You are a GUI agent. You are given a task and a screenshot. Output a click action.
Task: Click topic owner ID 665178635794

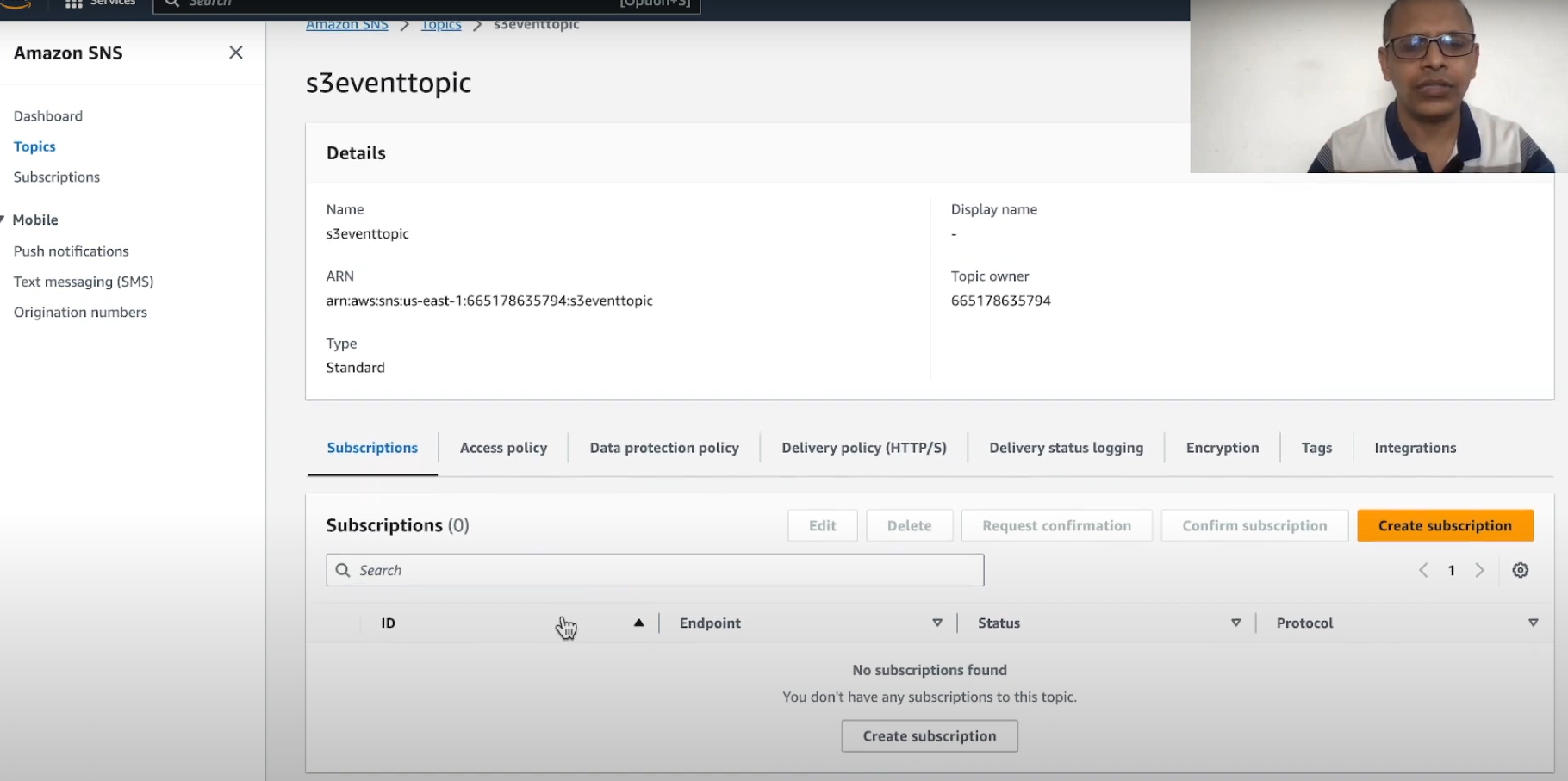click(x=1001, y=301)
